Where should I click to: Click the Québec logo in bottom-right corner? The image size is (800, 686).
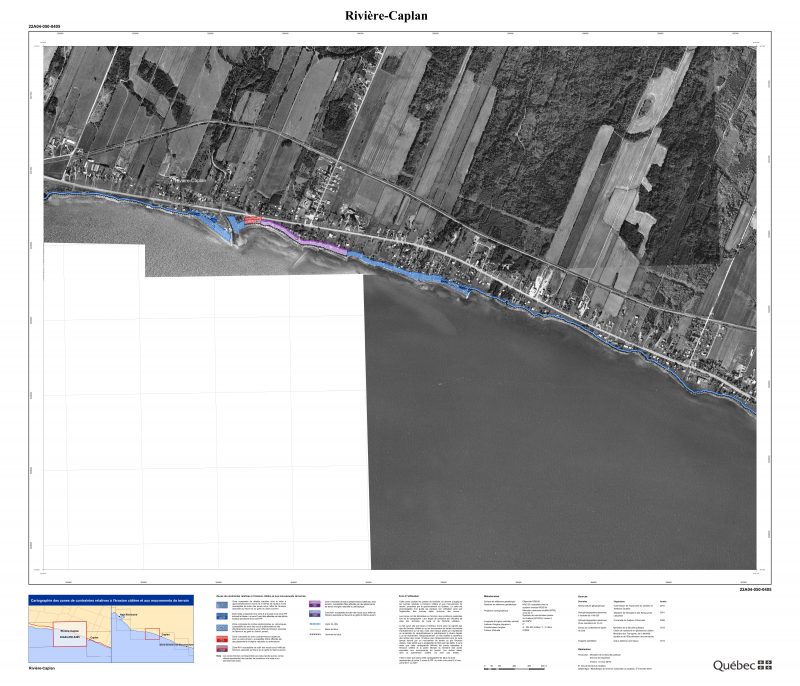coord(731,665)
